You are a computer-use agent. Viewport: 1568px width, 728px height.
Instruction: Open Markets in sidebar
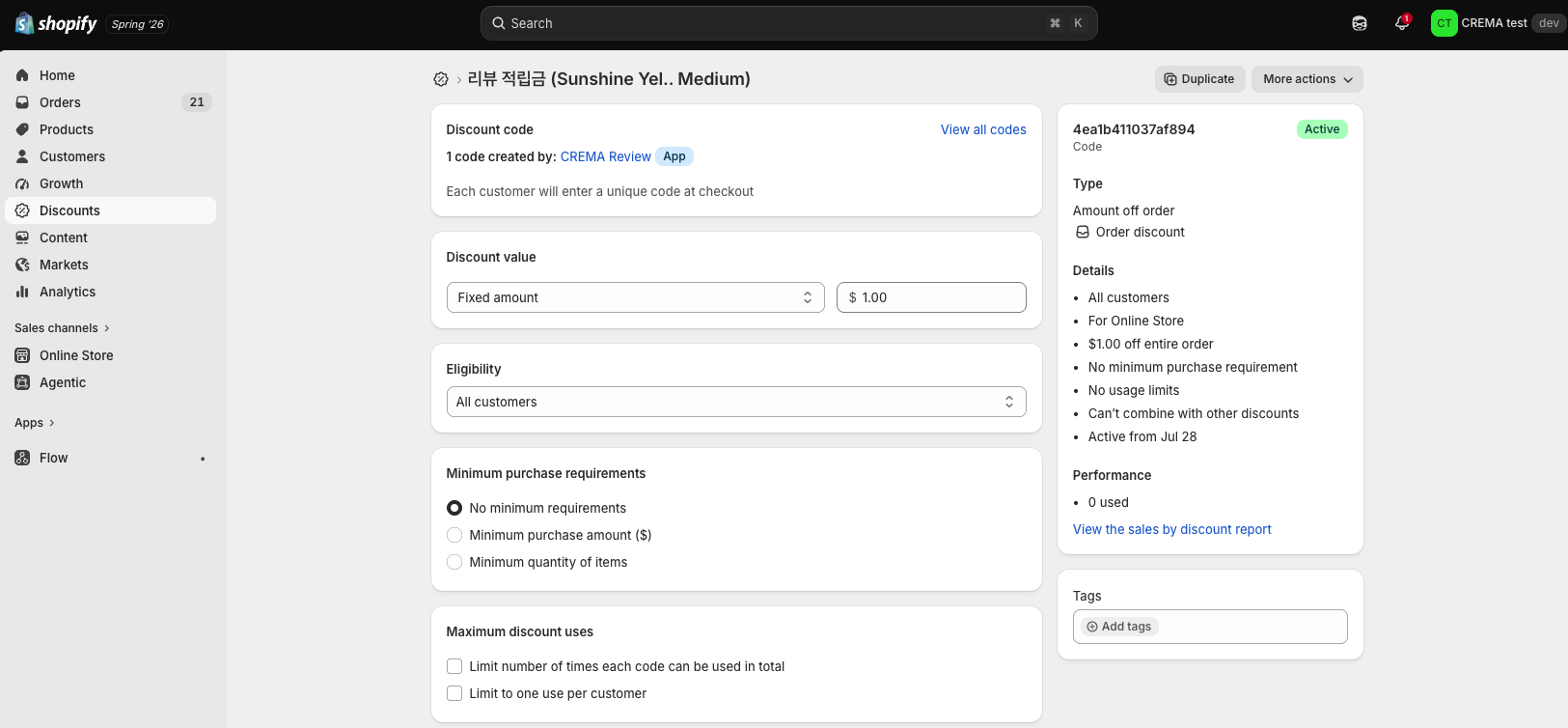pyautogui.click(x=110, y=265)
